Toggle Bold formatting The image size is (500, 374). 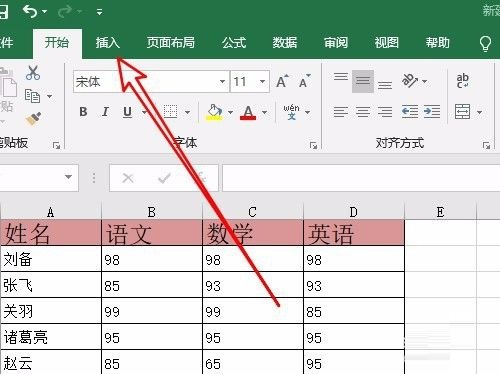[x=83, y=112]
